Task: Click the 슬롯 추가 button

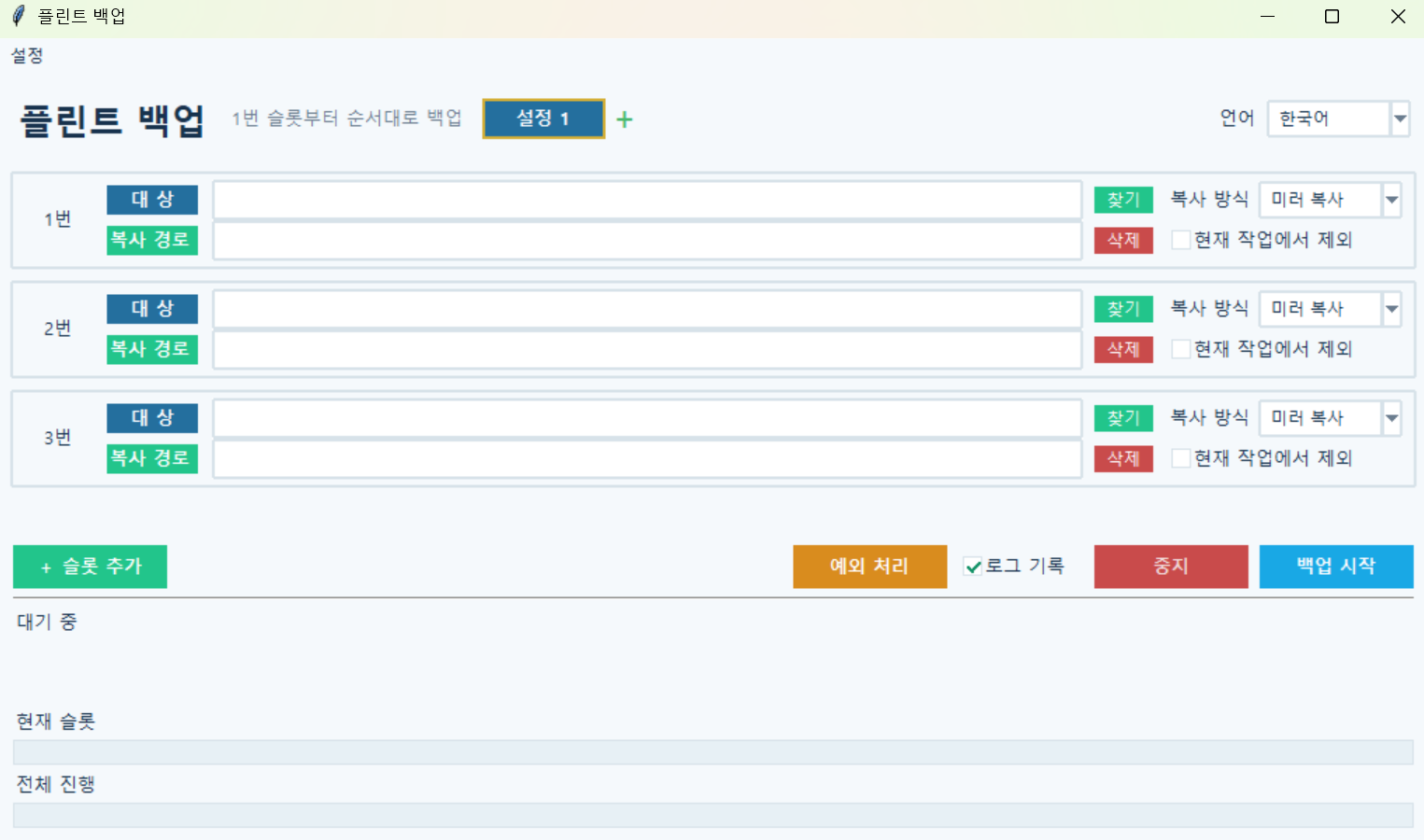Action: point(90,567)
